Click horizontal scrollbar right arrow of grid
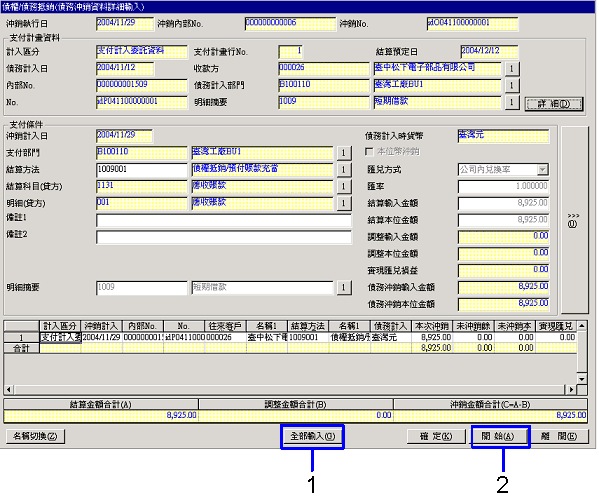 (x=571, y=390)
